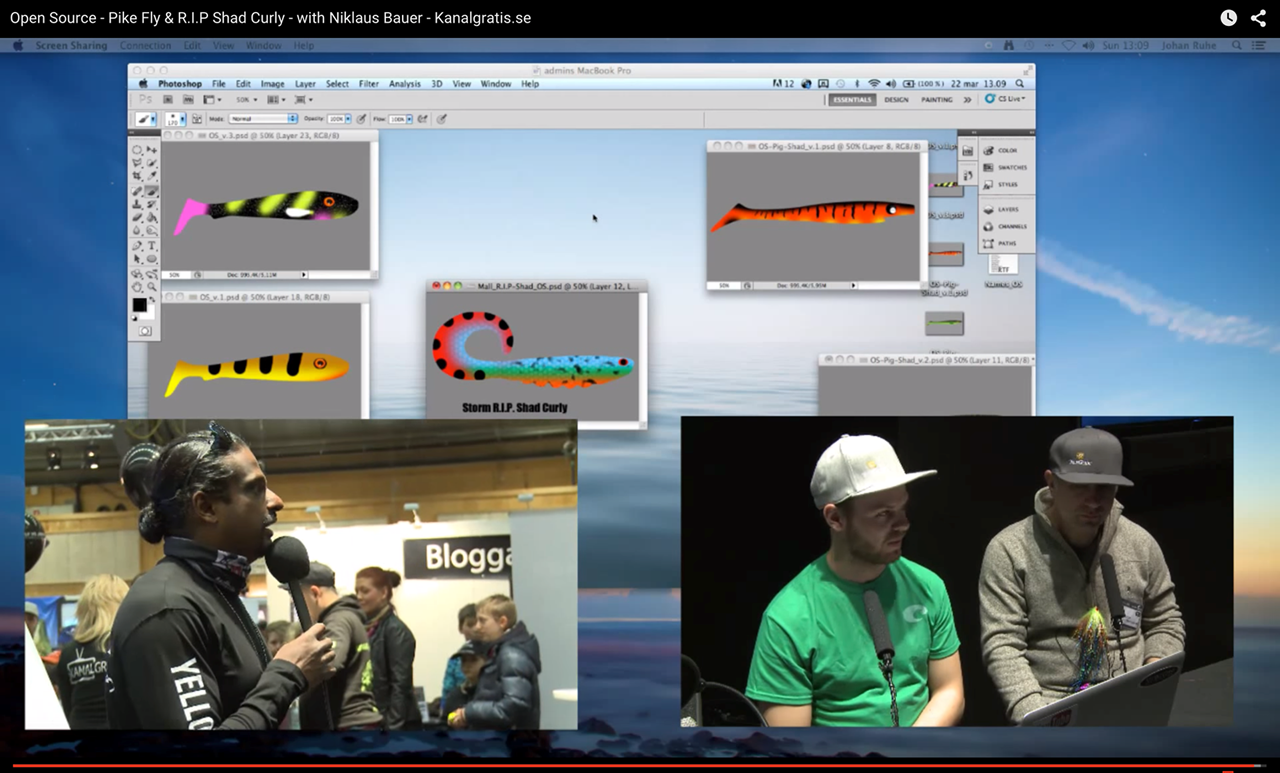Open Photoshop Filter menu

tap(369, 84)
